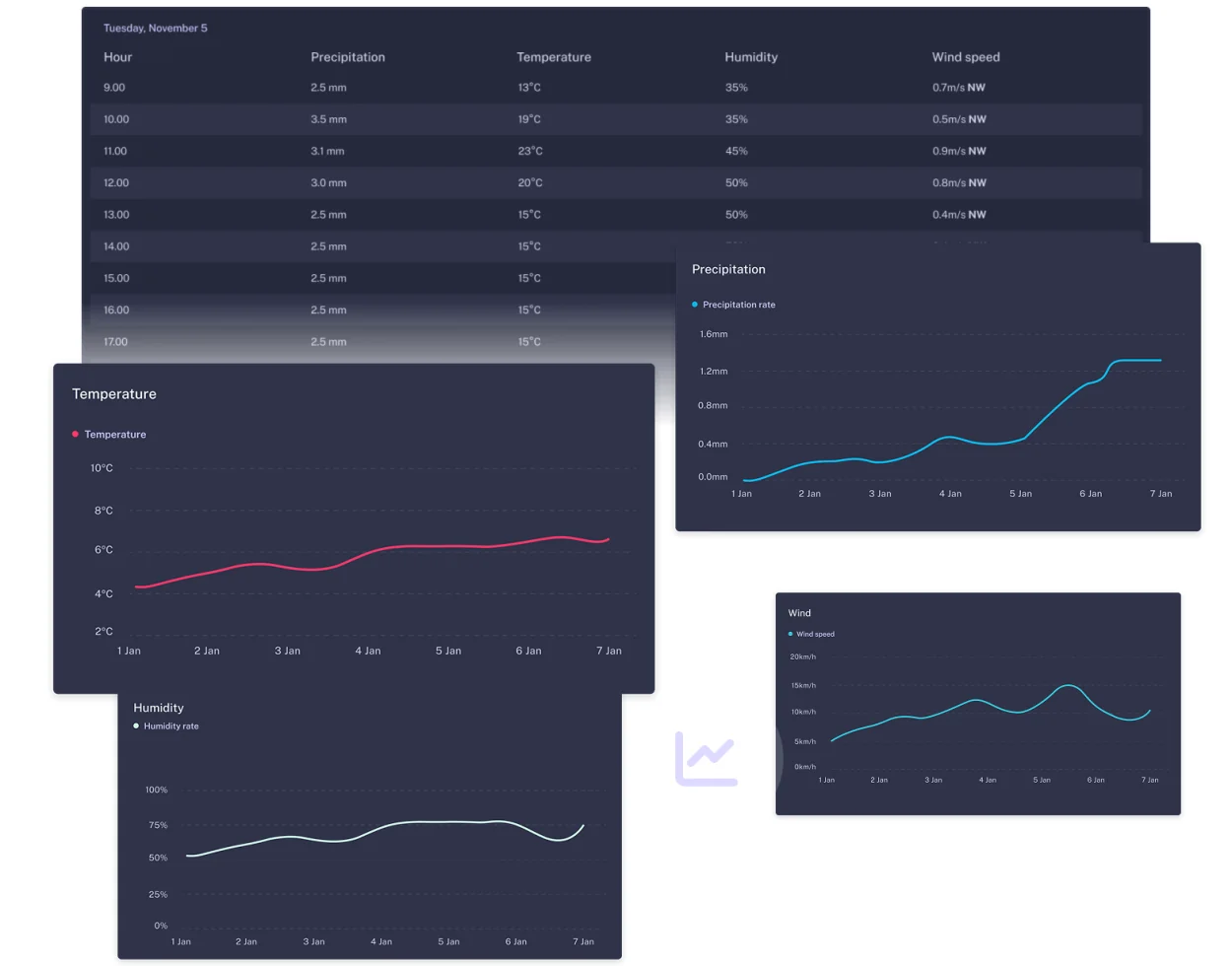Click the 19°C temperature cell

[x=529, y=119]
